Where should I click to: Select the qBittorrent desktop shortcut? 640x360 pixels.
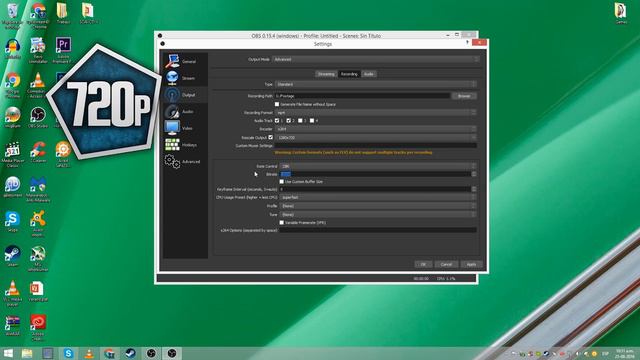click(12, 187)
